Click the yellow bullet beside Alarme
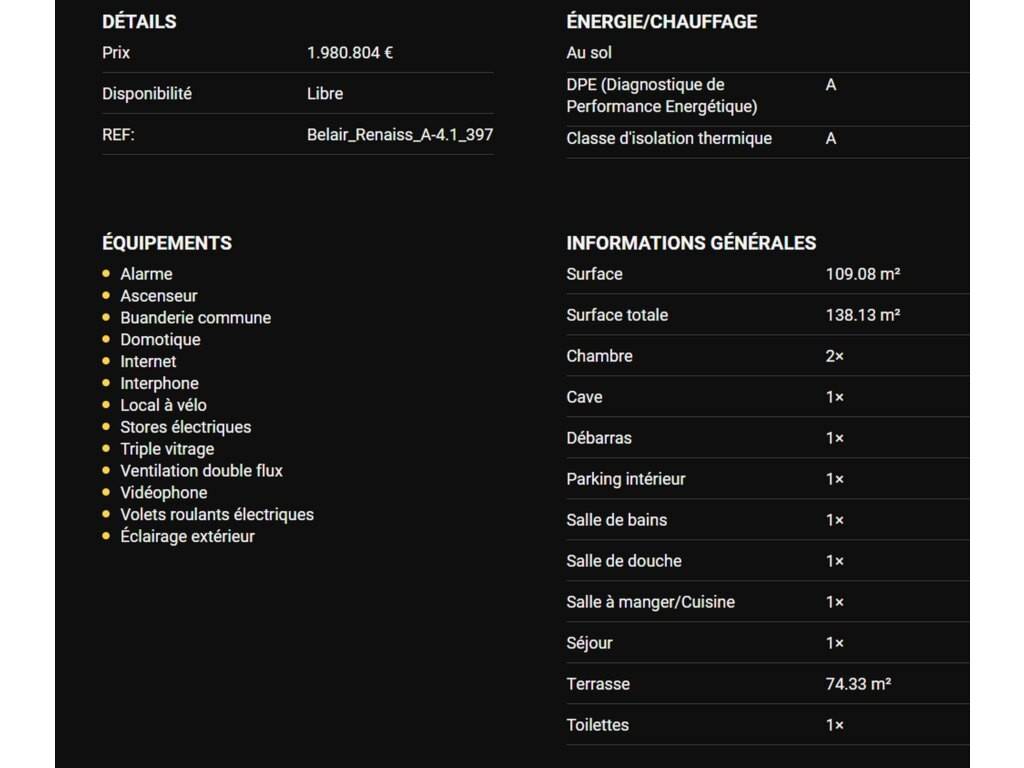 (106, 273)
